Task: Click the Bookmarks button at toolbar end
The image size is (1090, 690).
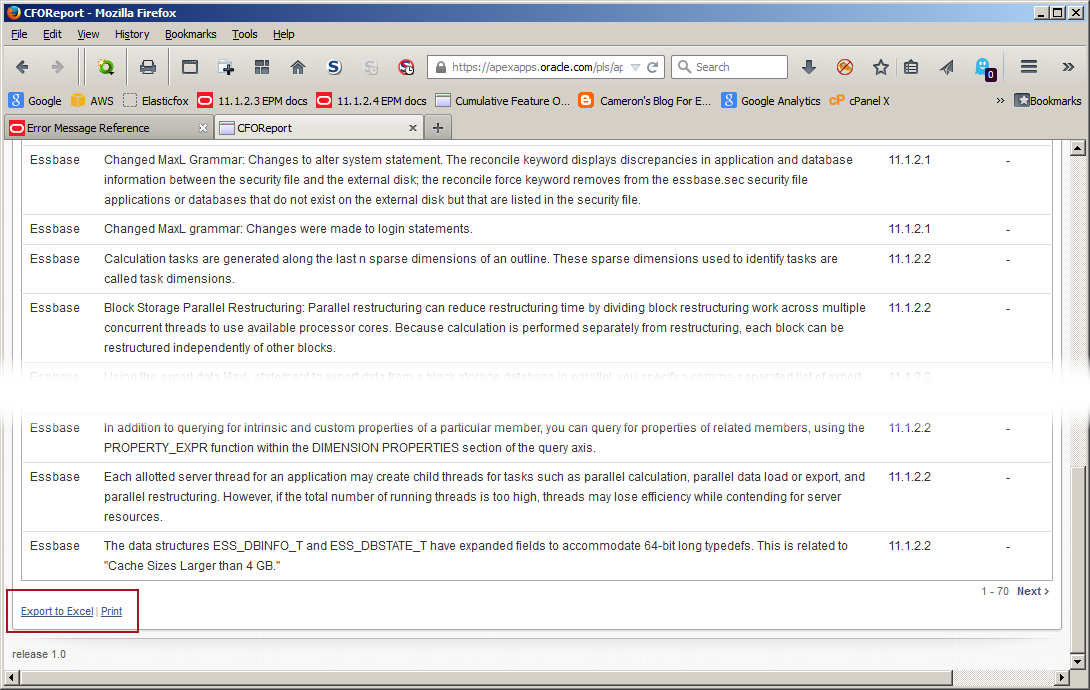Action: [x=1048, y=101]
